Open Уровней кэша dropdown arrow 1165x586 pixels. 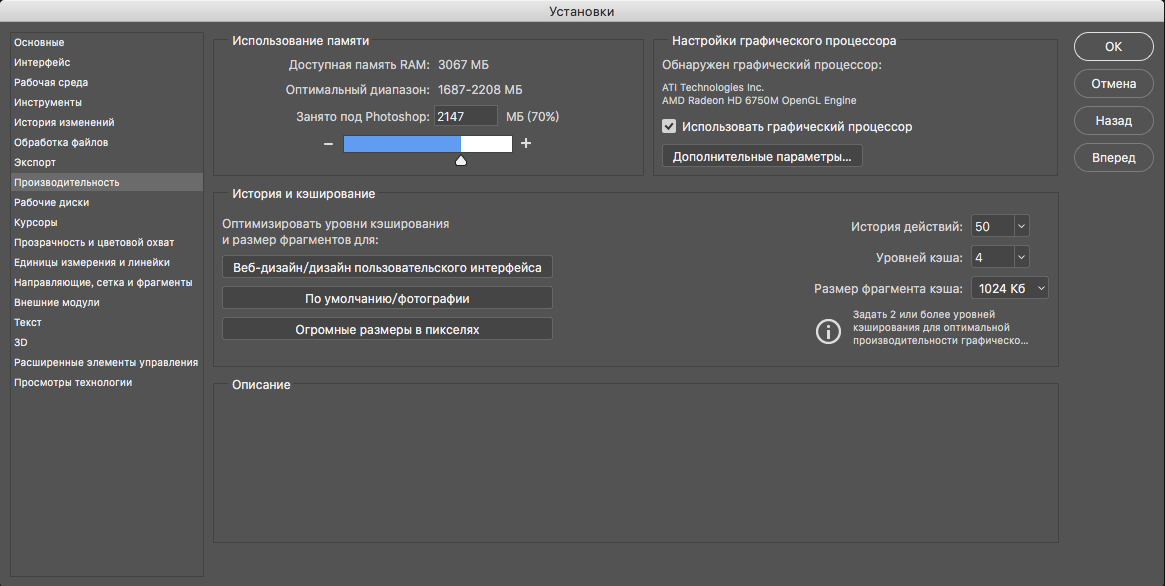pyautogui.click(x=1021, y=258)
